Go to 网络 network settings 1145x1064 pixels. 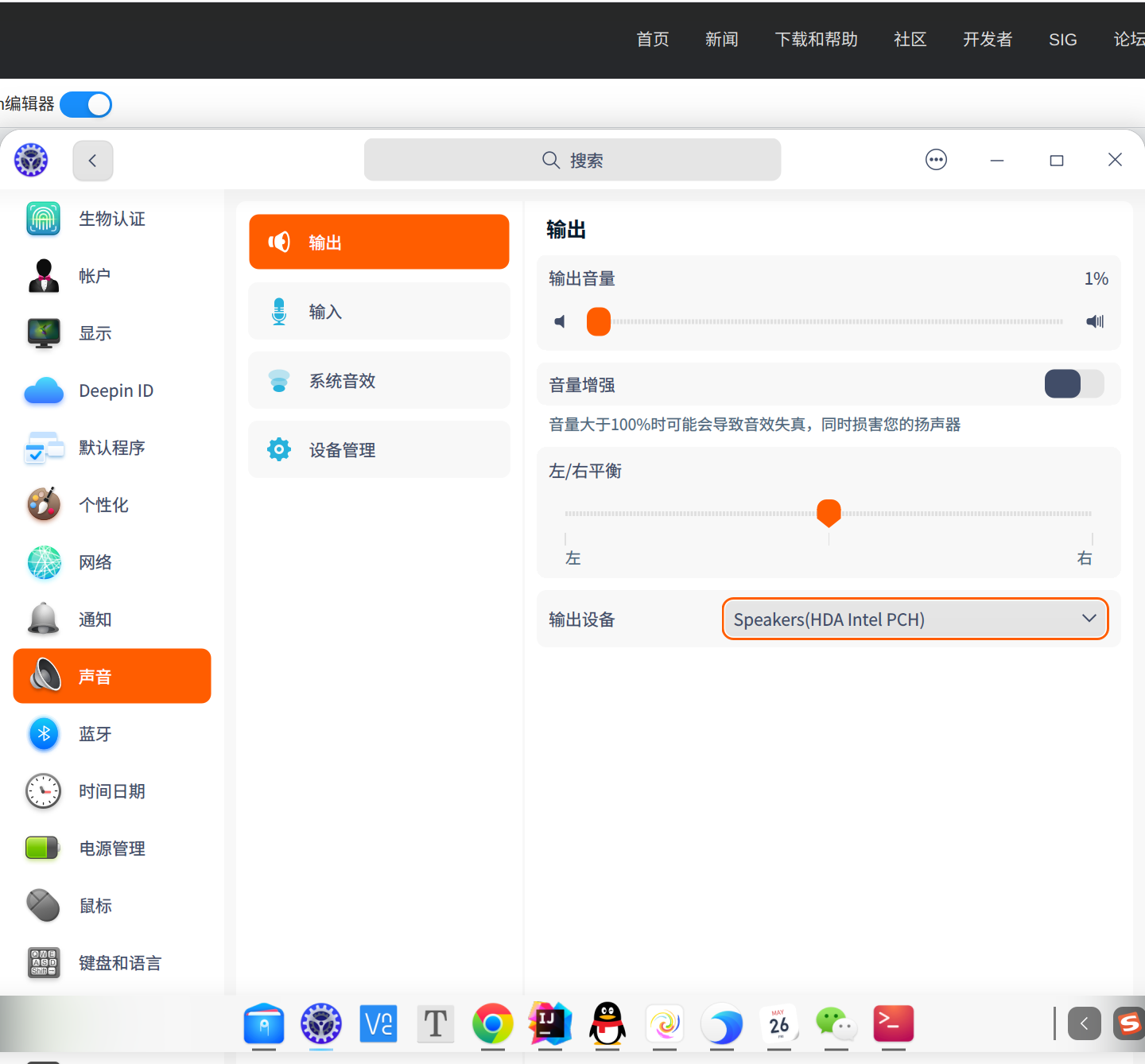112,562
